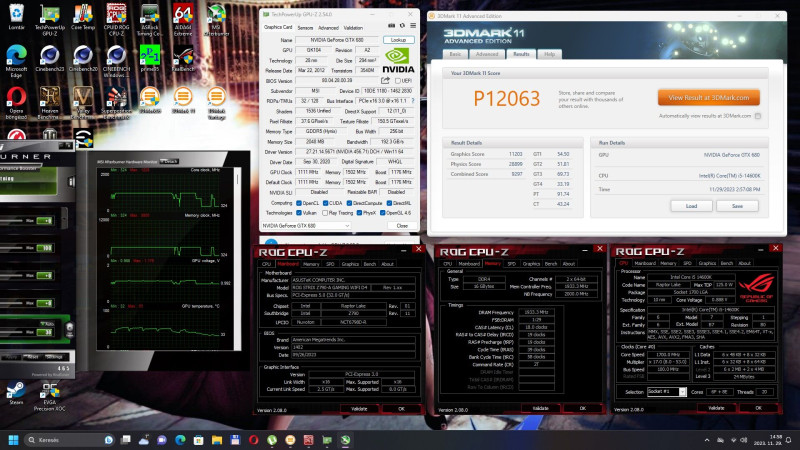Click Opera icon in taskbar
The image size is (800, 450).
(254, 440)
